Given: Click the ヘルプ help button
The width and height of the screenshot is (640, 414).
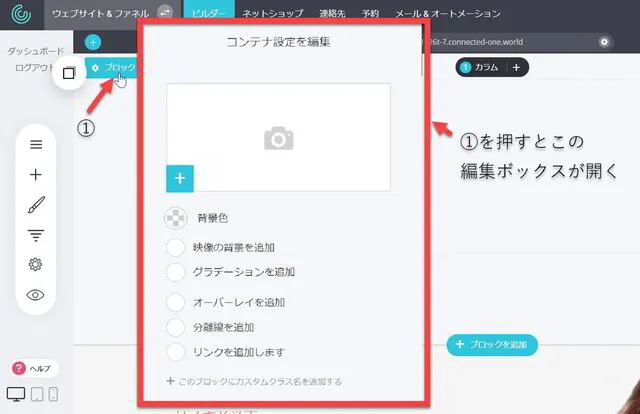Looking at the screenshot, I should (x=35, y=369).
